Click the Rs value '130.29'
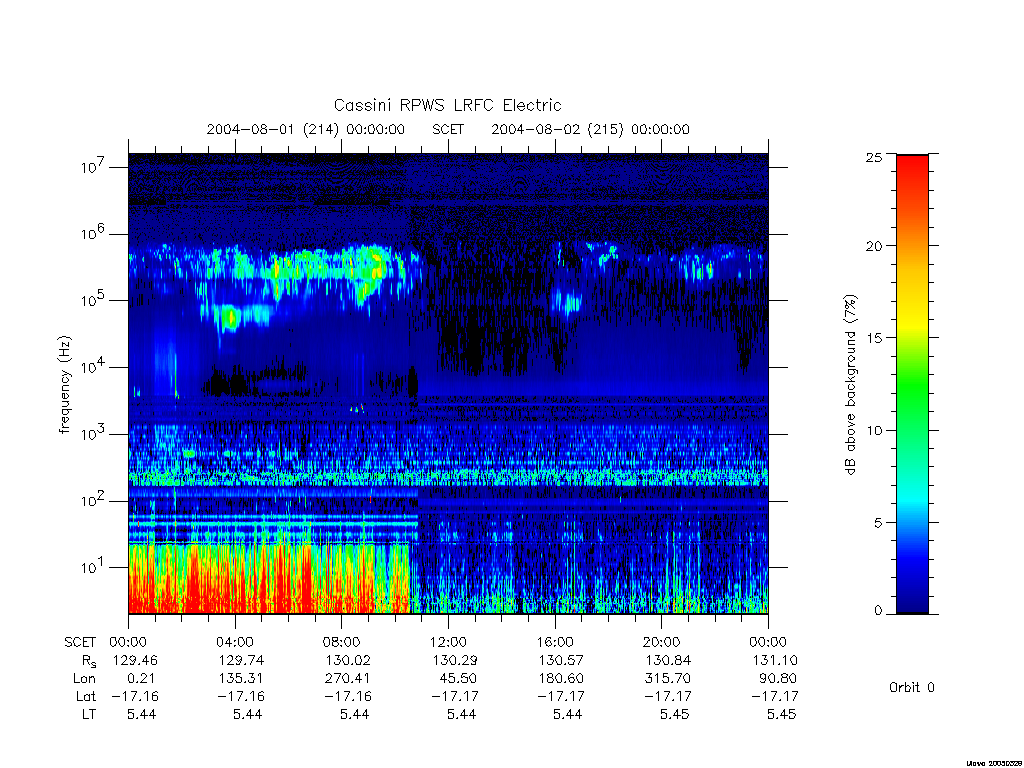The width and height of the screenshot is (1024, 768). click(x=455, y=660)
